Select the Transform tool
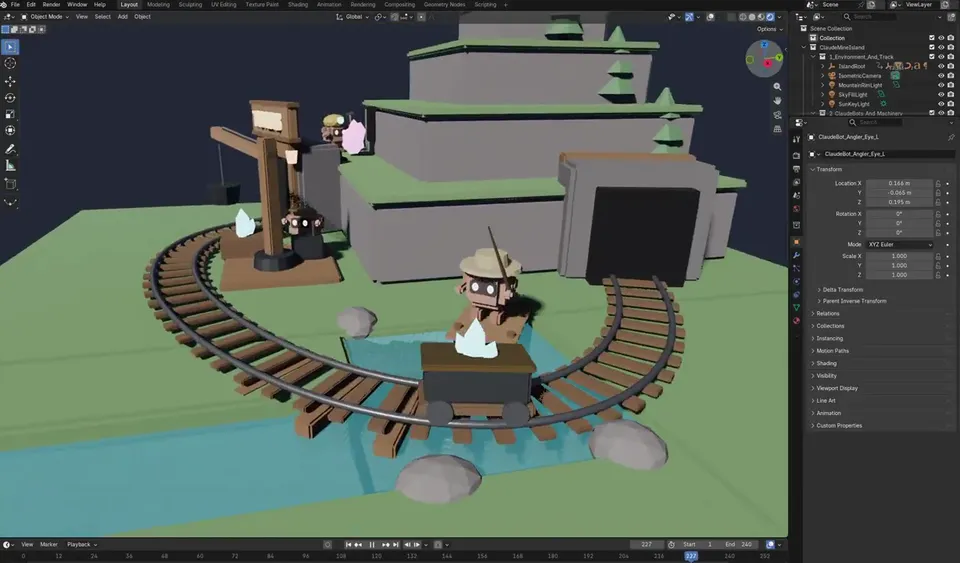Screen dimensions: 960x563 10,130
